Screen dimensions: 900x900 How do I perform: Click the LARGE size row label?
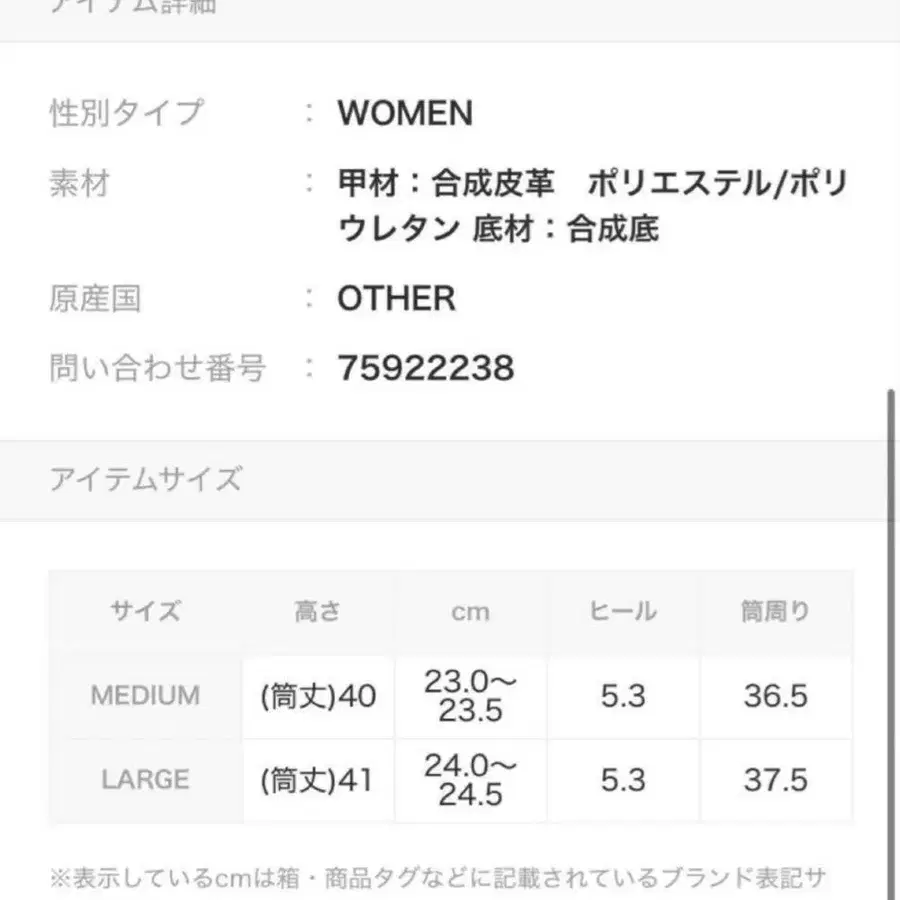coord(145,780)
